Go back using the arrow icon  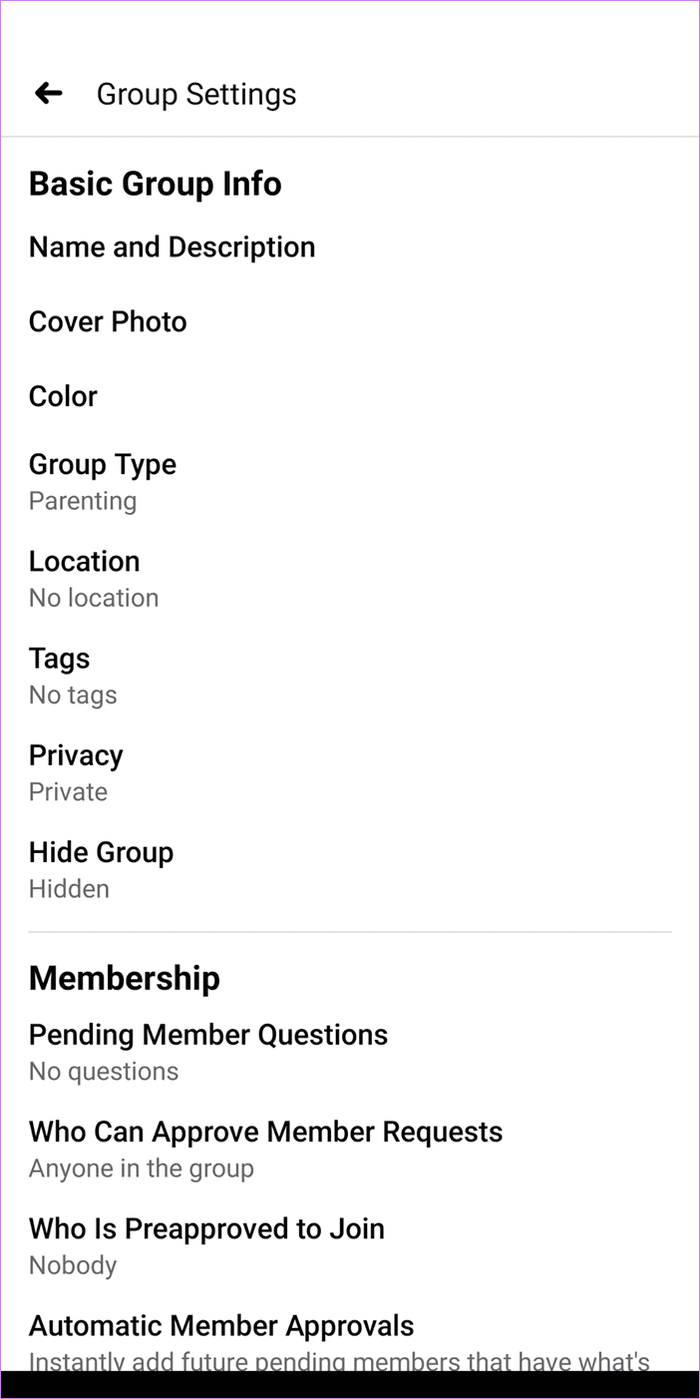click(48, 94)
